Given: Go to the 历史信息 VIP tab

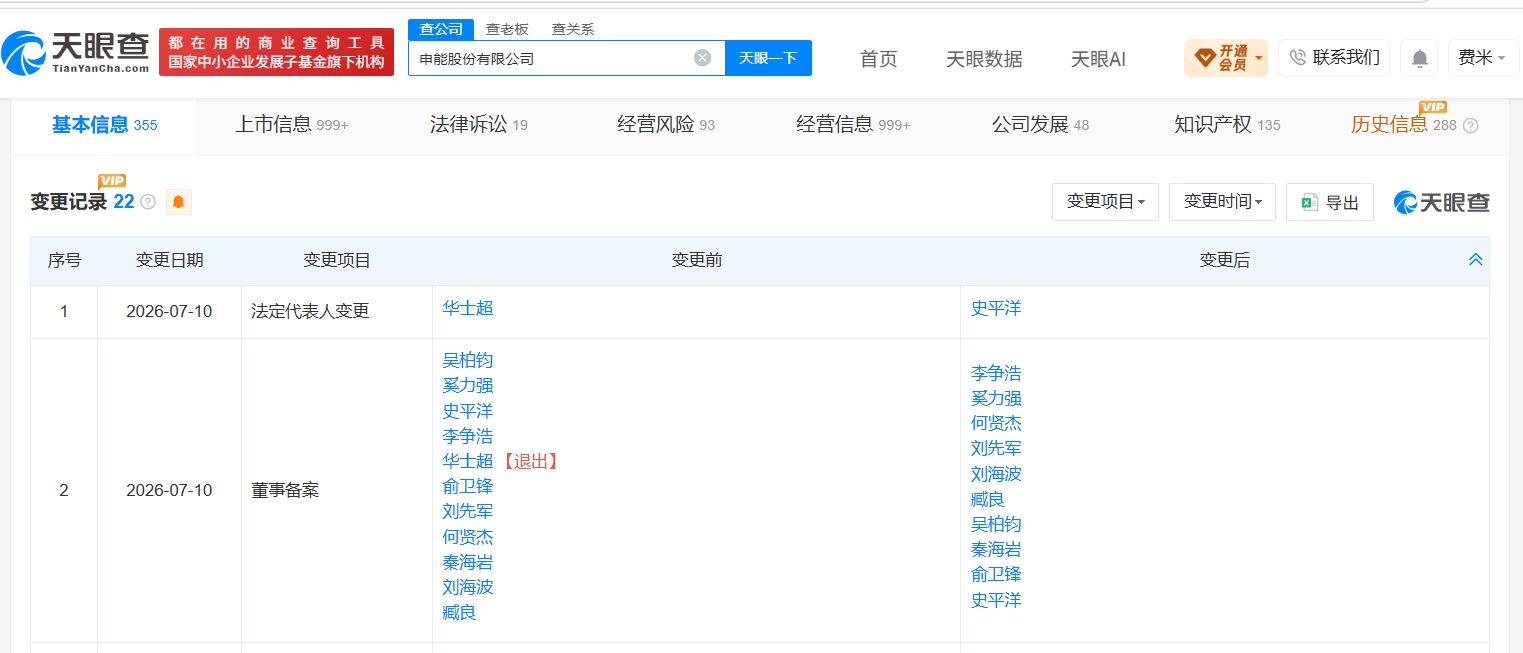Looking at the screenshot, I should tap(1404, 125).
